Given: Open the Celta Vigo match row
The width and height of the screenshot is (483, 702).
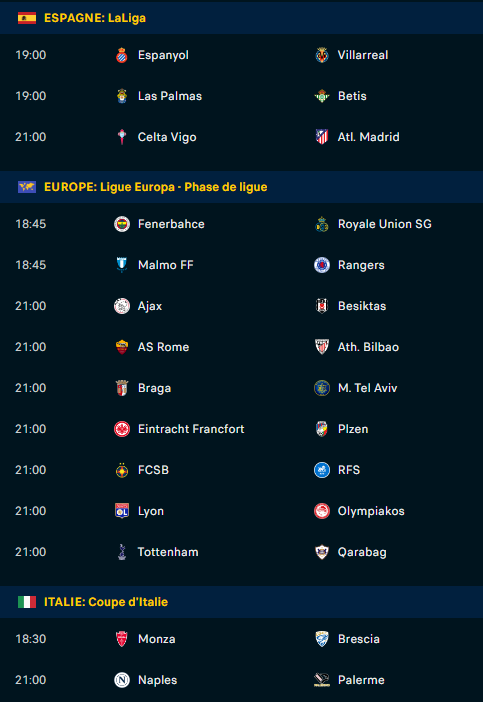Looking at the screenshot, I should (x=241, y=137).
